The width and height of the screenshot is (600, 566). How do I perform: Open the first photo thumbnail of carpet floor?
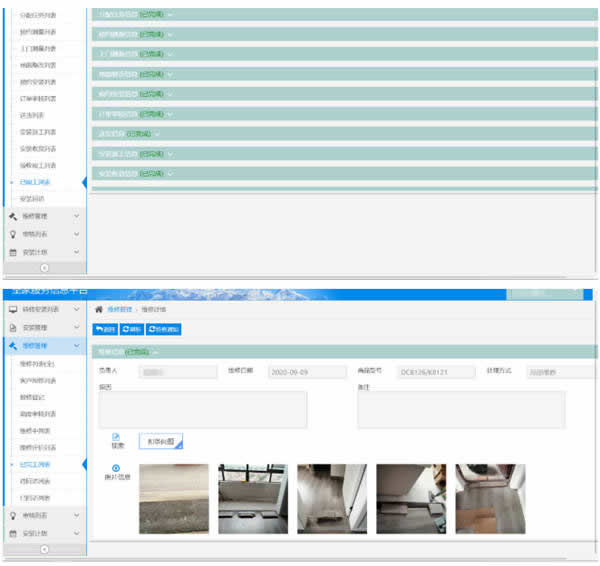click(x=174, y=499)
